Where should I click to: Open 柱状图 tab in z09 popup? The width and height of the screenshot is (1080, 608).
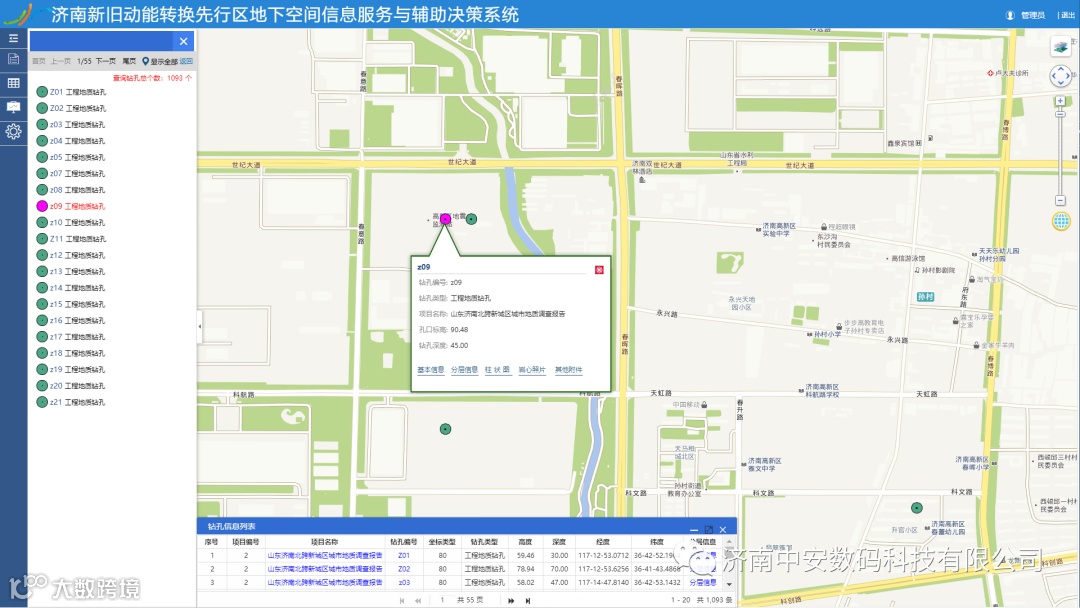coord(497,370)
